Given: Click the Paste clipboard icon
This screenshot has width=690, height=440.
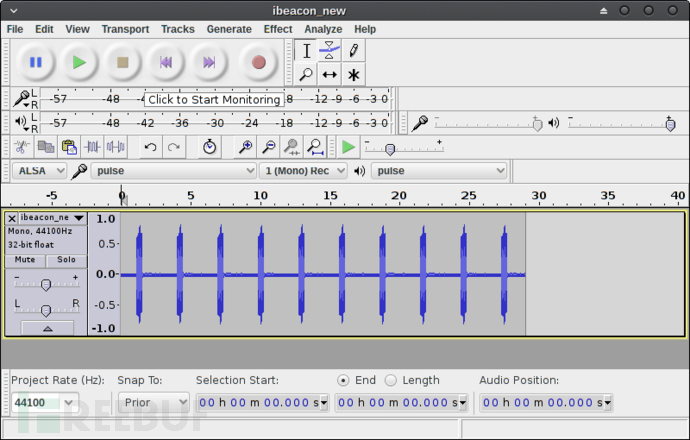Looking at the screenshot, I should click(69, 147).
